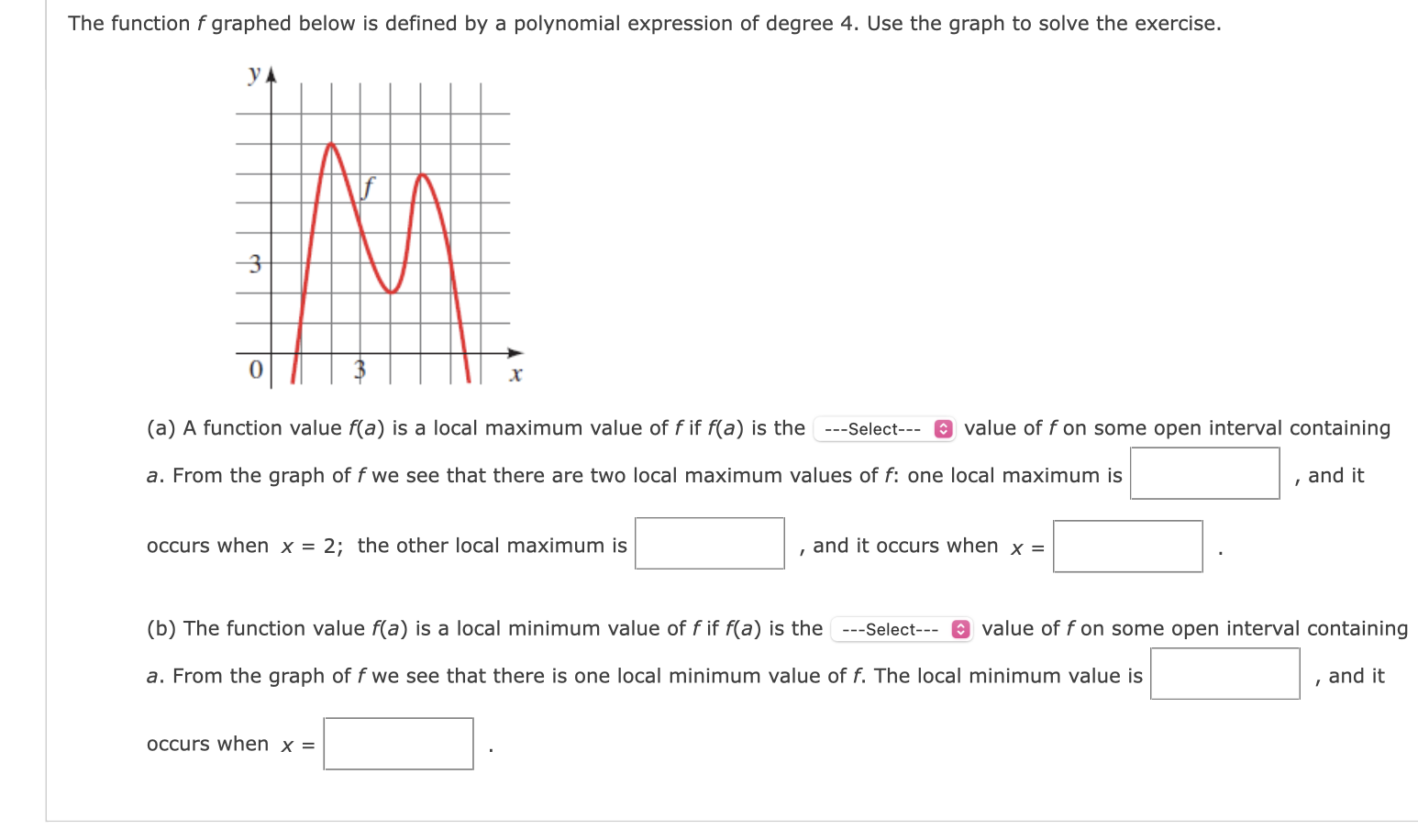The height and width of the screenshot is (840, 1418).
Task: Click the label f on the red curve
Action: pyautogui.click(x=368, y=189)
